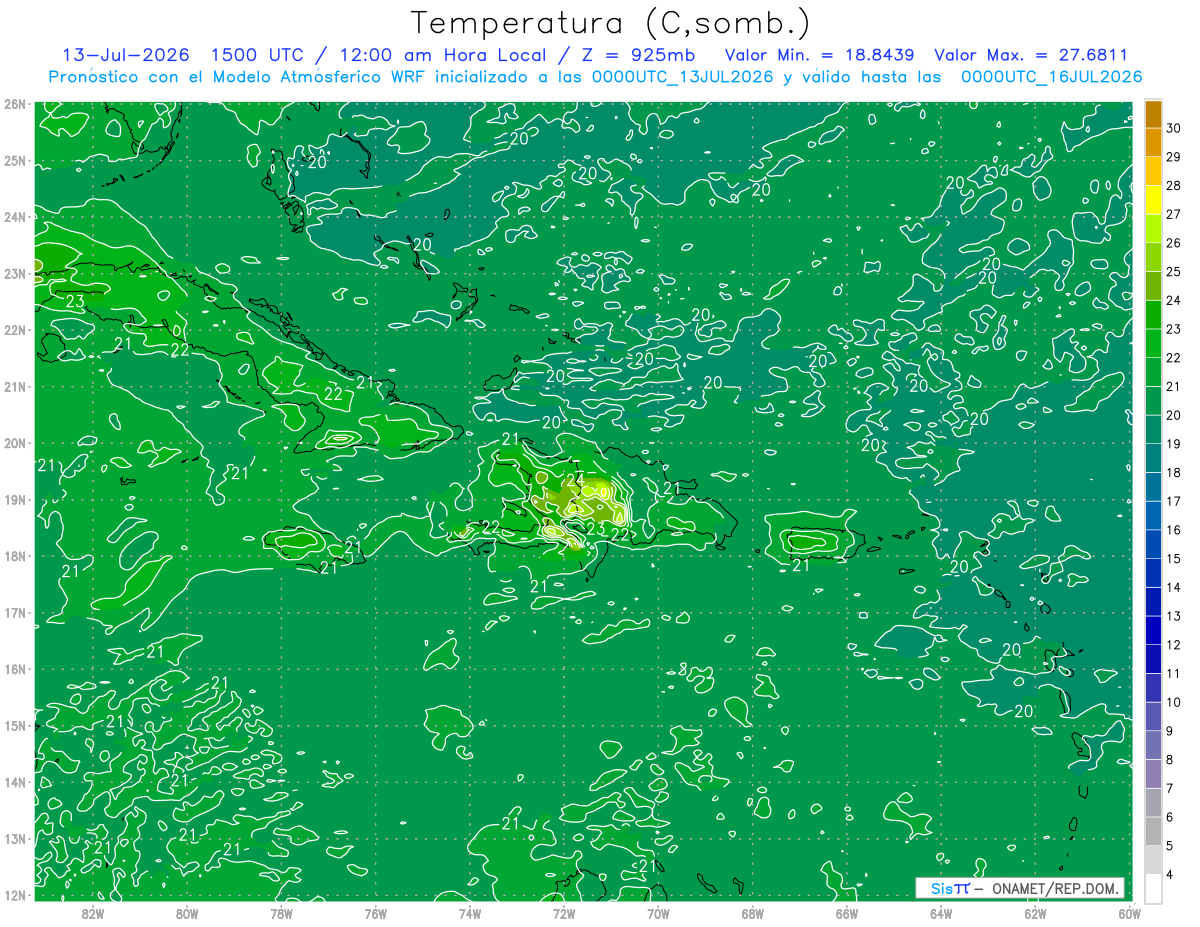
Task: Click the valid-until time '0000UTC_16JUL2026'
Action: [1051, 77]
